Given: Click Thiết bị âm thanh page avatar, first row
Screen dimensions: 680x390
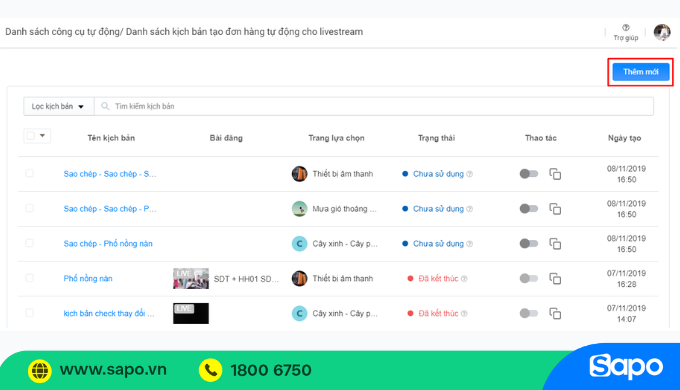Looking at the screenshot, I should pyautogui.click(x=299, y=174).
